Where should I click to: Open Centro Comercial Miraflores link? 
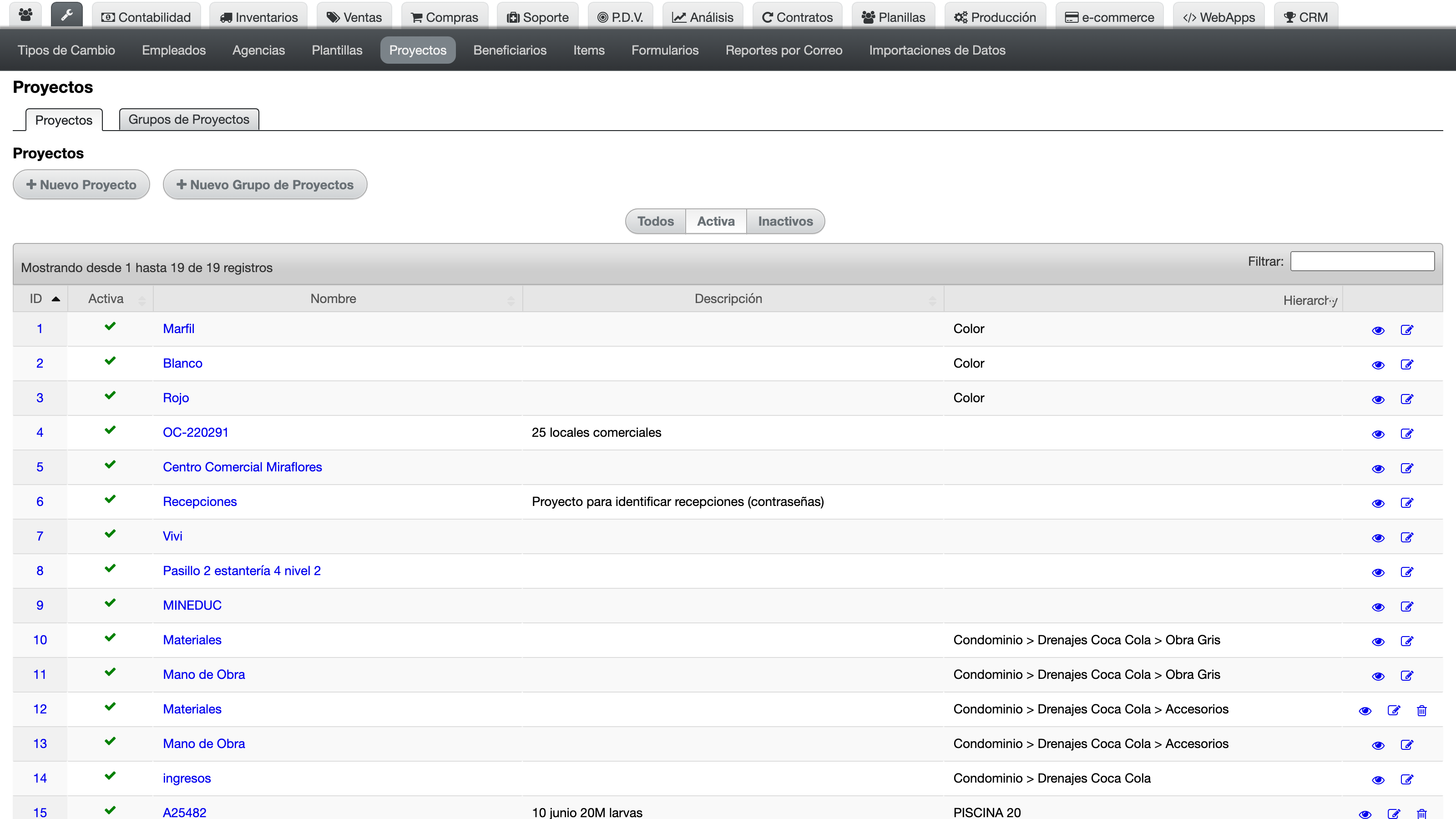(x=243, y=467)
